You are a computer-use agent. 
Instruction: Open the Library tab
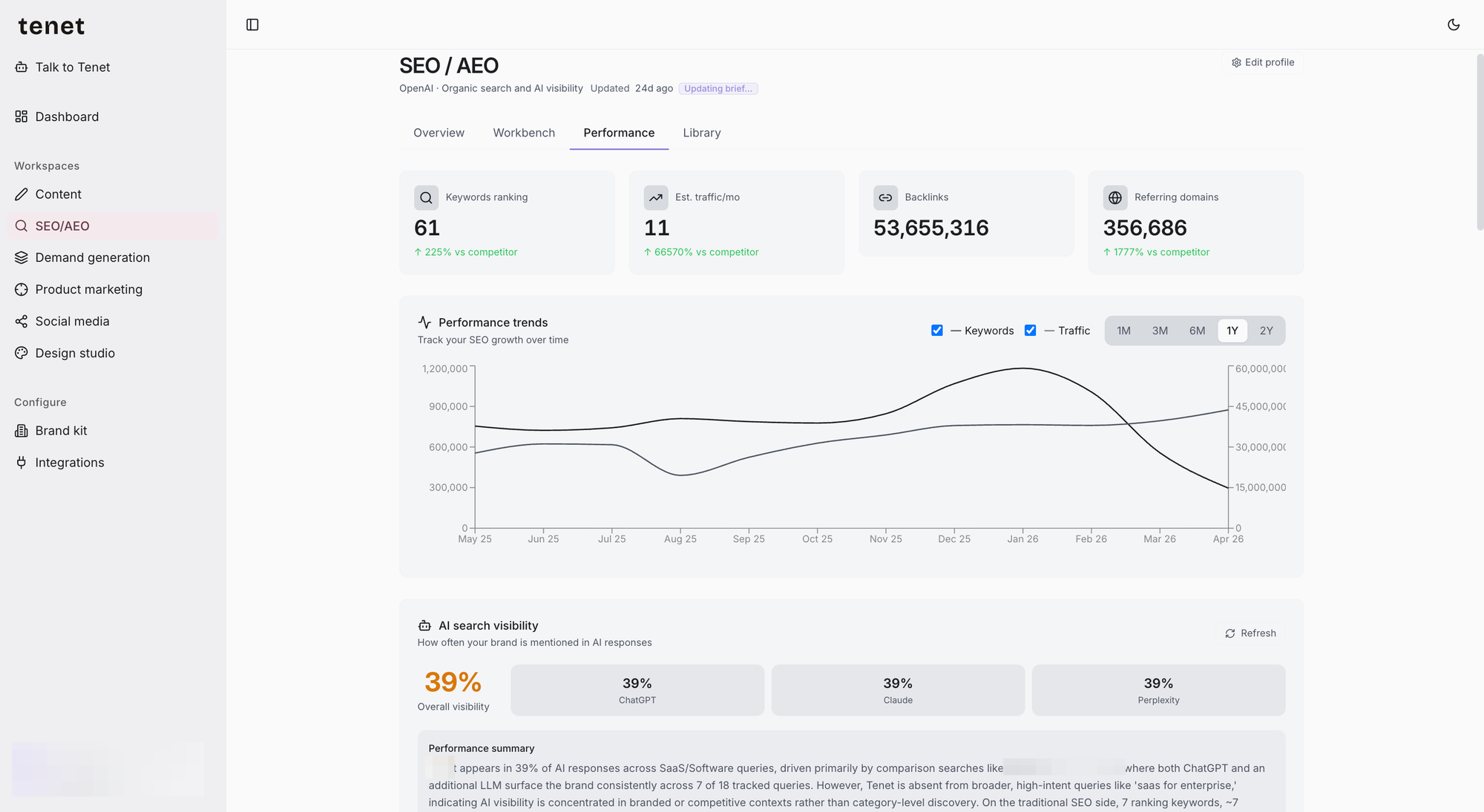[702, 133]
